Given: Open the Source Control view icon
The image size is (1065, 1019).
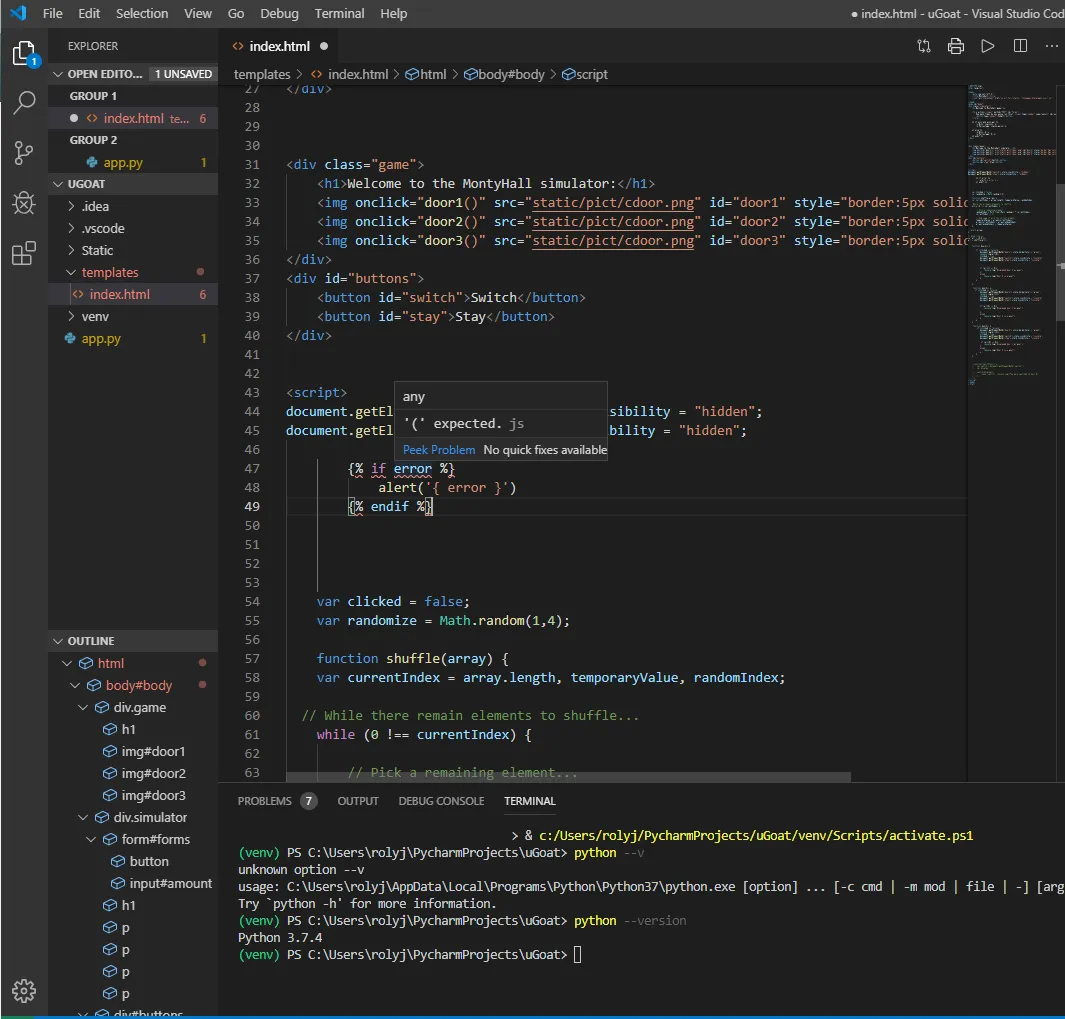Looking at the screenshot, I should 24,153.
